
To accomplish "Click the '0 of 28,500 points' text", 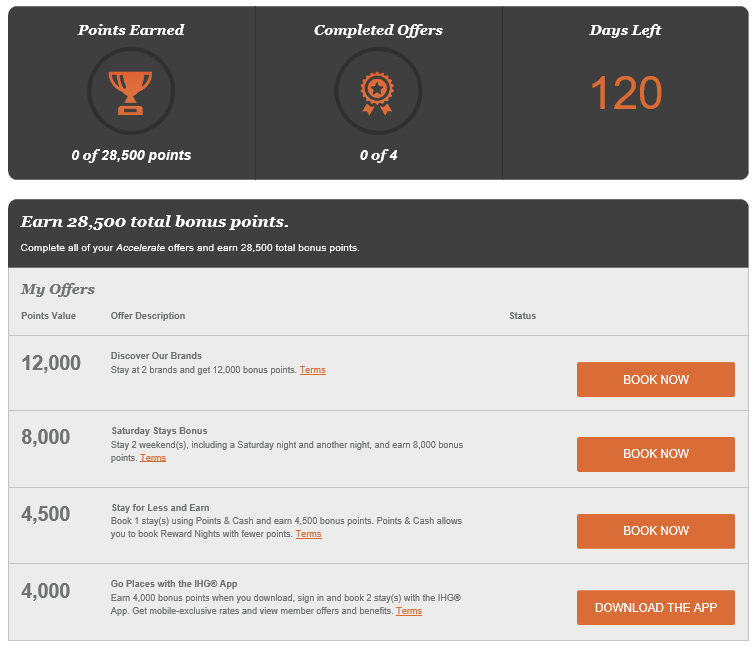I will click(131, 155).
